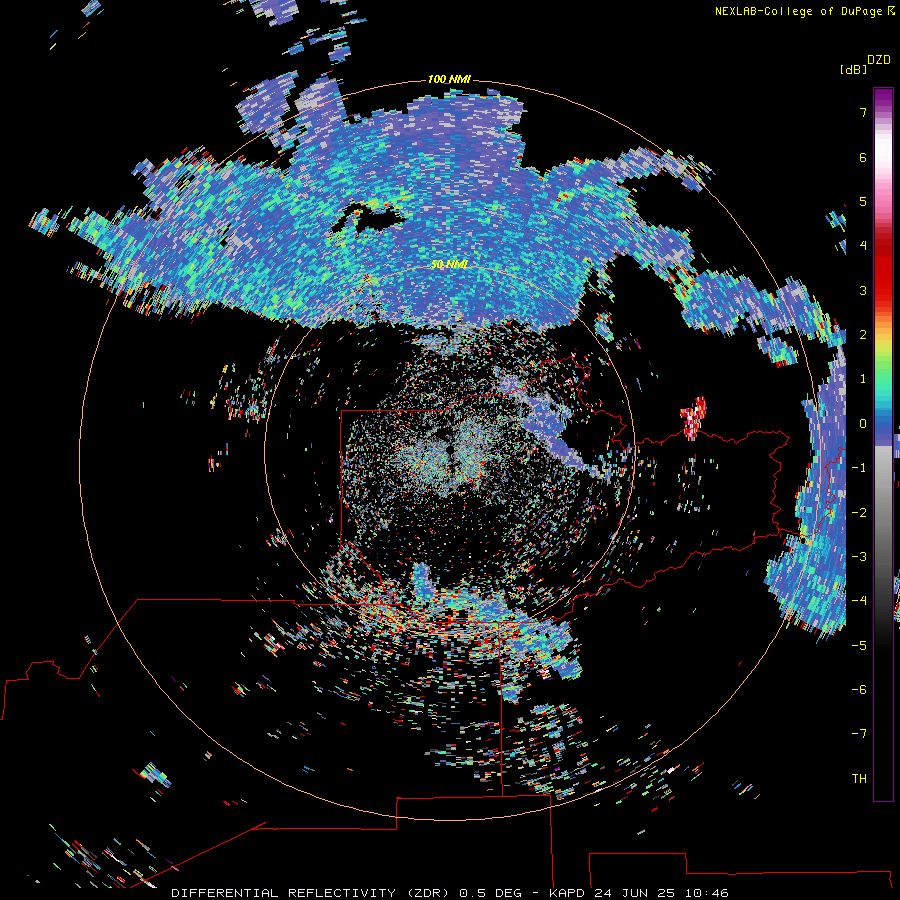Click the 6 tick label on color scale
The width and height of the screenshot is (900, 900).
point(863,157)
